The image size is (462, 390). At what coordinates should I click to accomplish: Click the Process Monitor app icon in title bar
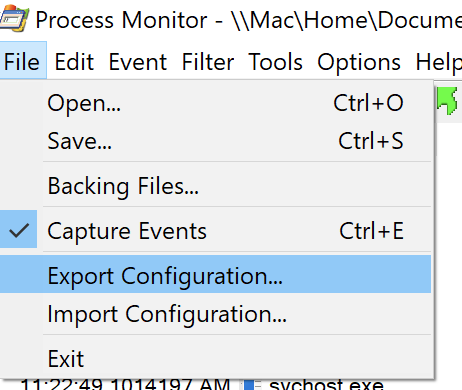(x=14, y=19)
